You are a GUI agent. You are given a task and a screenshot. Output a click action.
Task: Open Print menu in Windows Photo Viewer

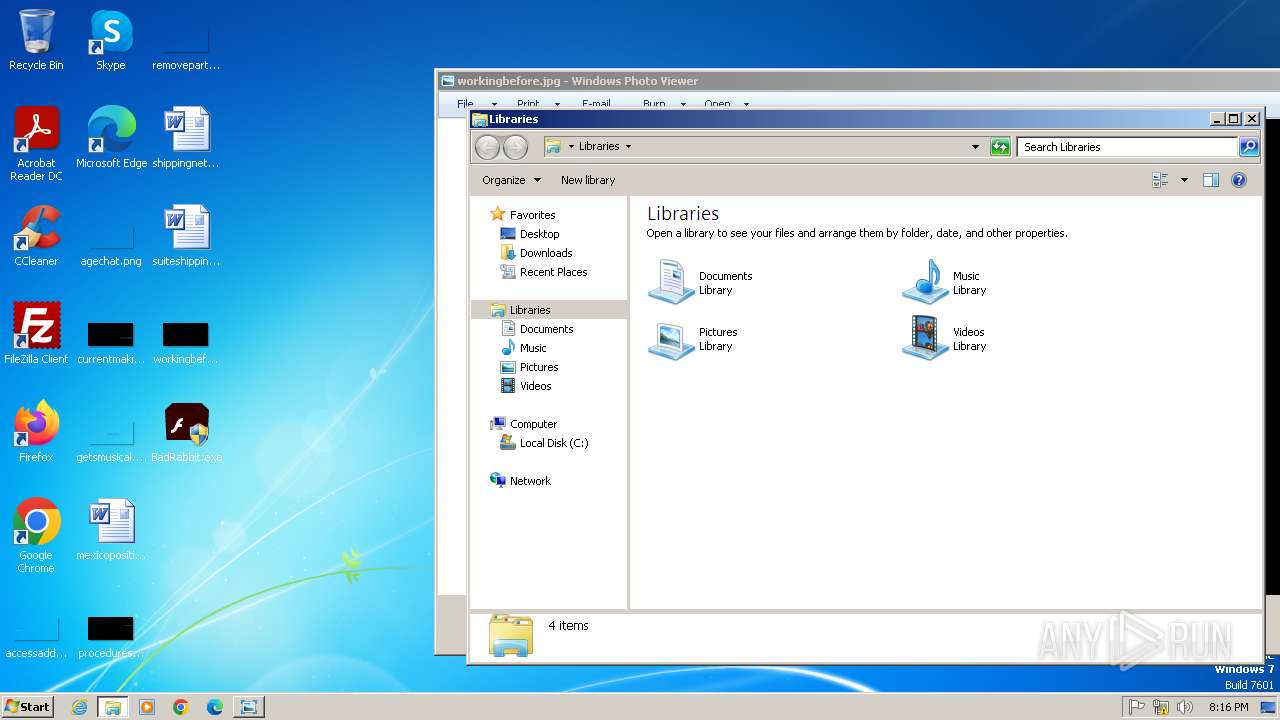pyautogui.click(x=538, y=104)
